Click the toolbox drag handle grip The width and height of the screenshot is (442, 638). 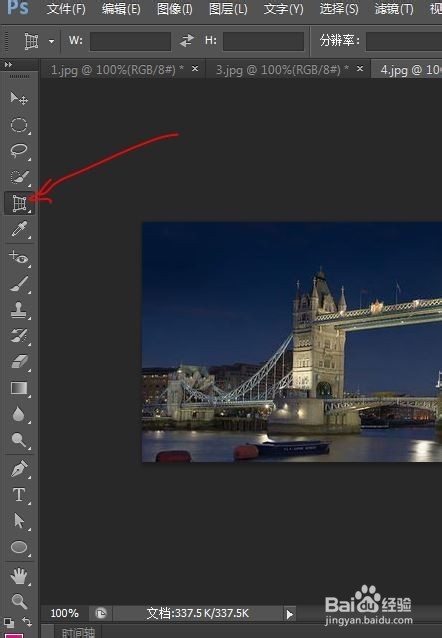coord(19,76)
